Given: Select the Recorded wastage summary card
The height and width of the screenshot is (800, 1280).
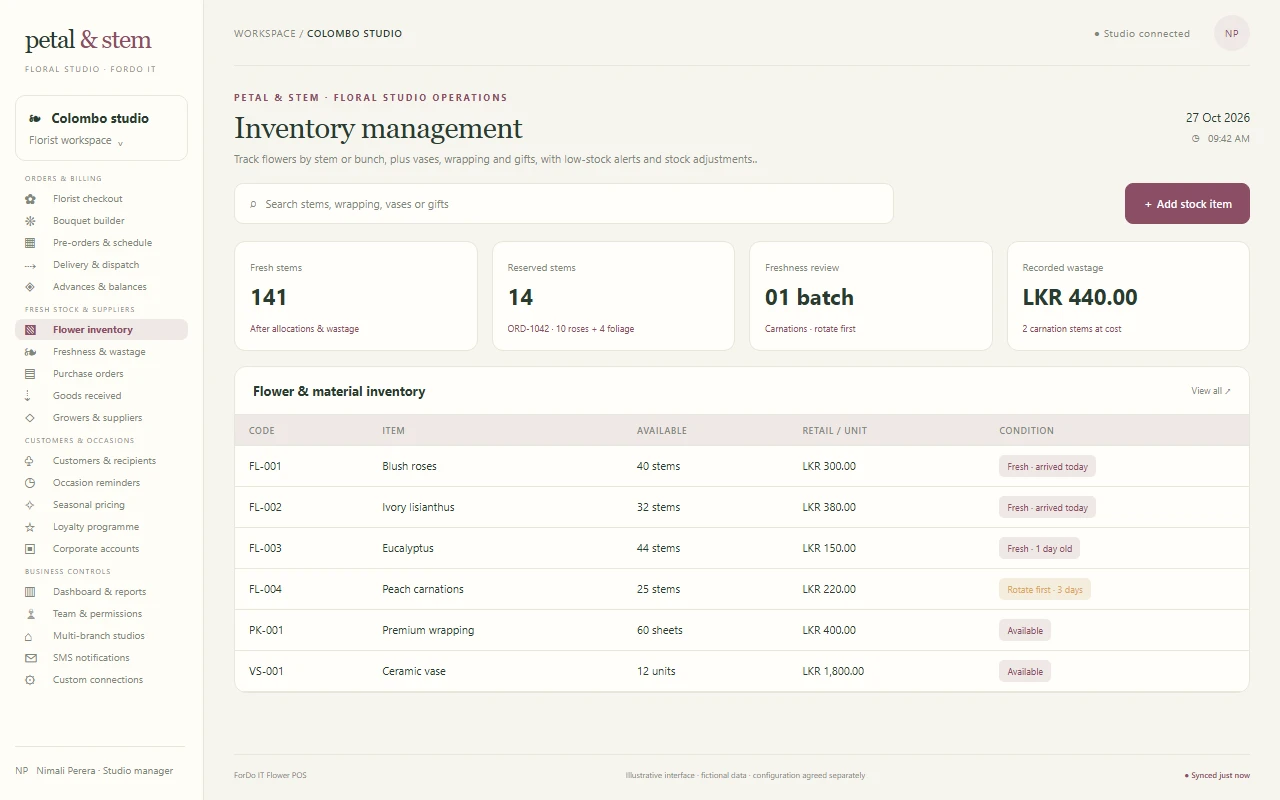Looking at the screenshot, I should point(1128,296).
